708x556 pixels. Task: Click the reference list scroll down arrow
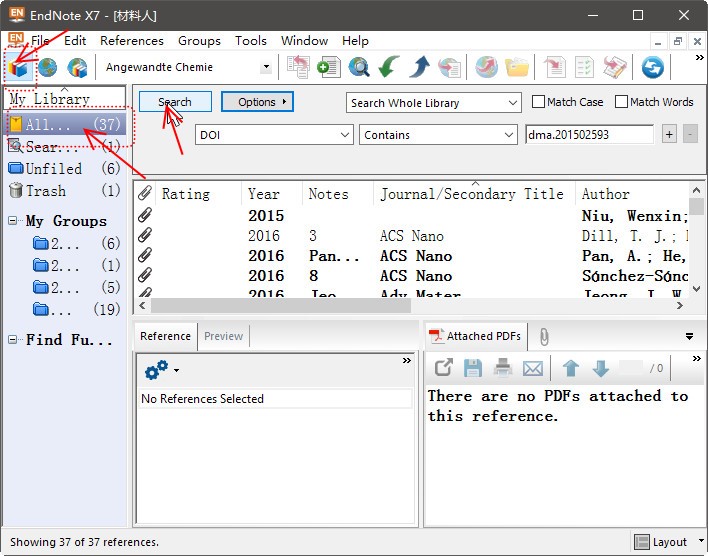coord(696,289)
